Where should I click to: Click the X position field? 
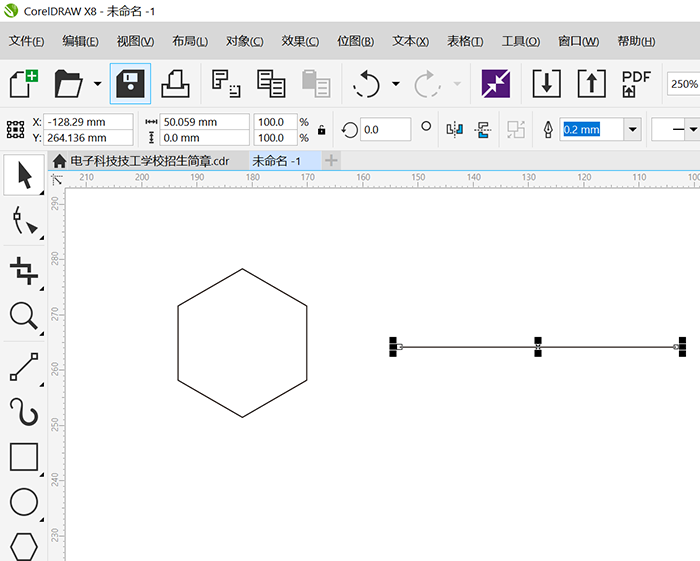[x=88, y=122]
